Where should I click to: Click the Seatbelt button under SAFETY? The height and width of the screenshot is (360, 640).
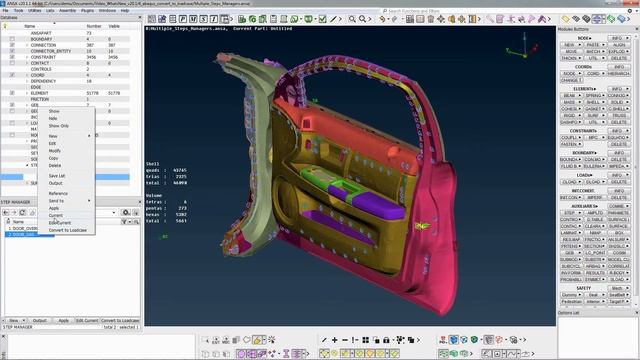619,295
